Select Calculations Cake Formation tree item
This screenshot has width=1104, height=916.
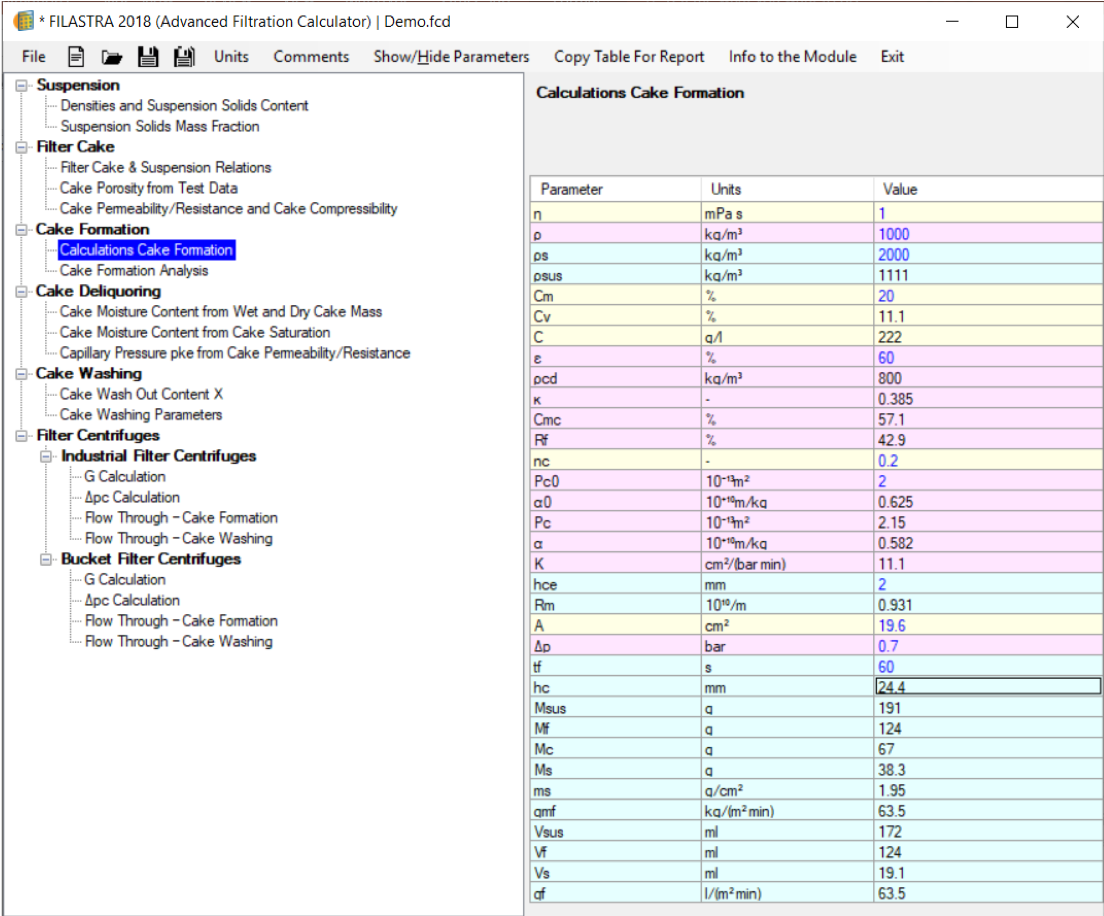(146, 250)
